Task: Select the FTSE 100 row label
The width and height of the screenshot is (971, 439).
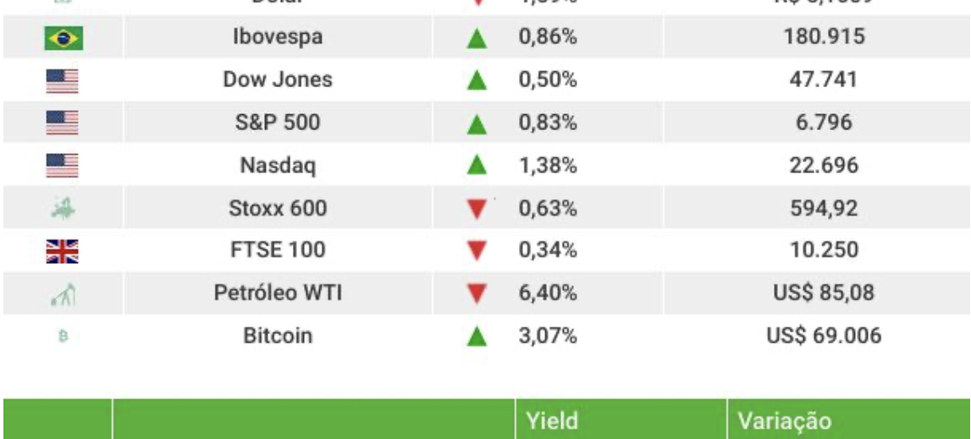Action: pyautogui.click(x=277, y=251)
